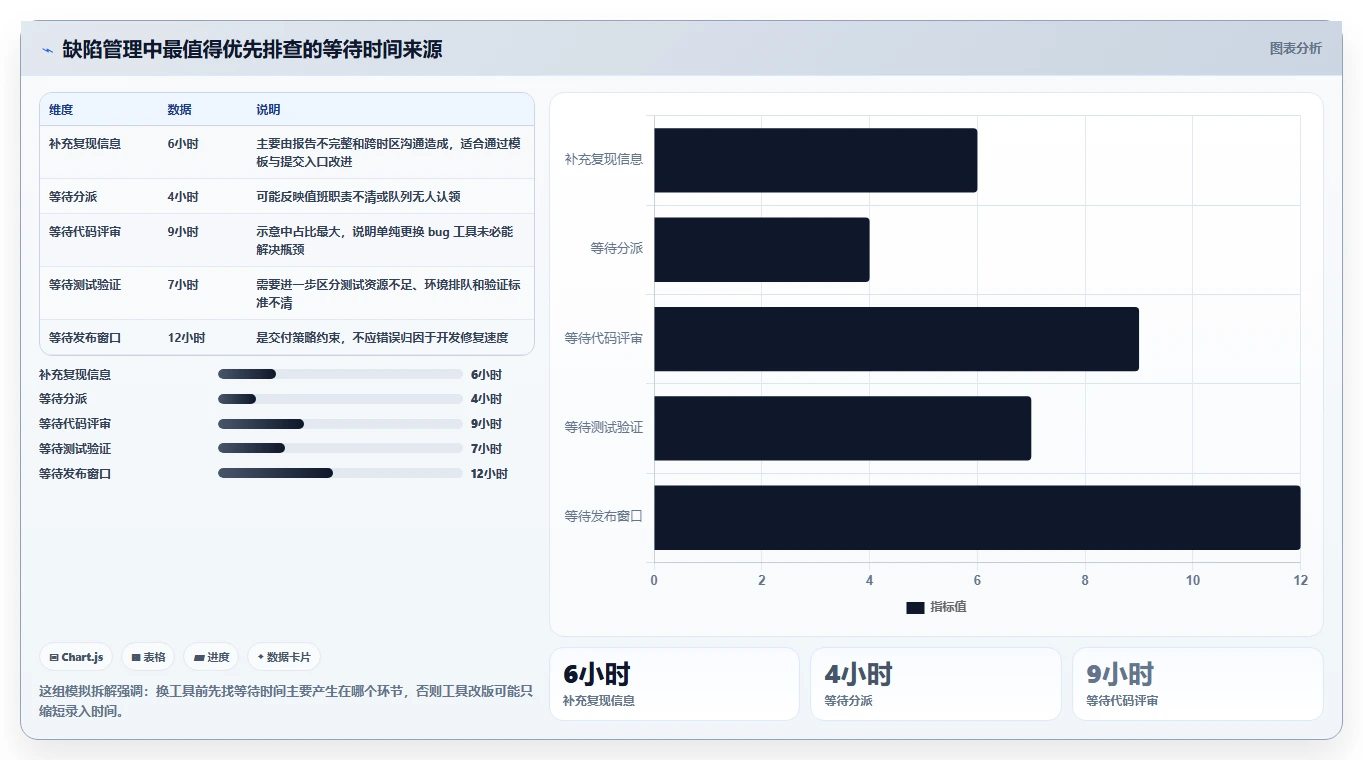The height and width of the screenshot is (760, 1363).
Task: Select the Chart.js chip
Action: point(76,657)
